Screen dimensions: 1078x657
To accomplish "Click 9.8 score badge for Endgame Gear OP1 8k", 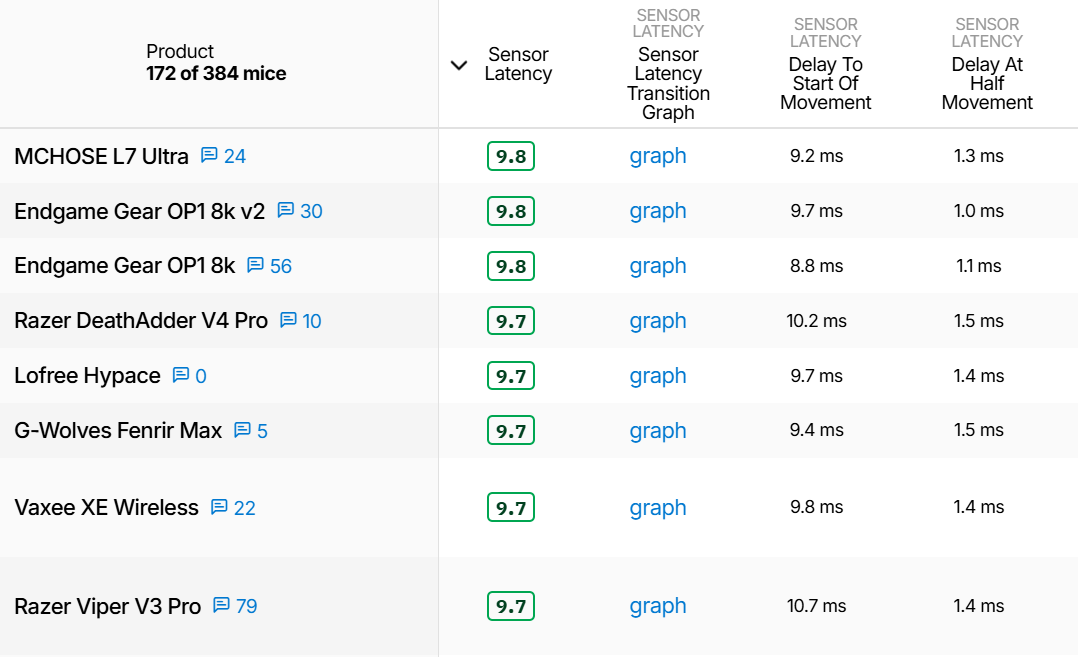I will (x=511, y=266).
